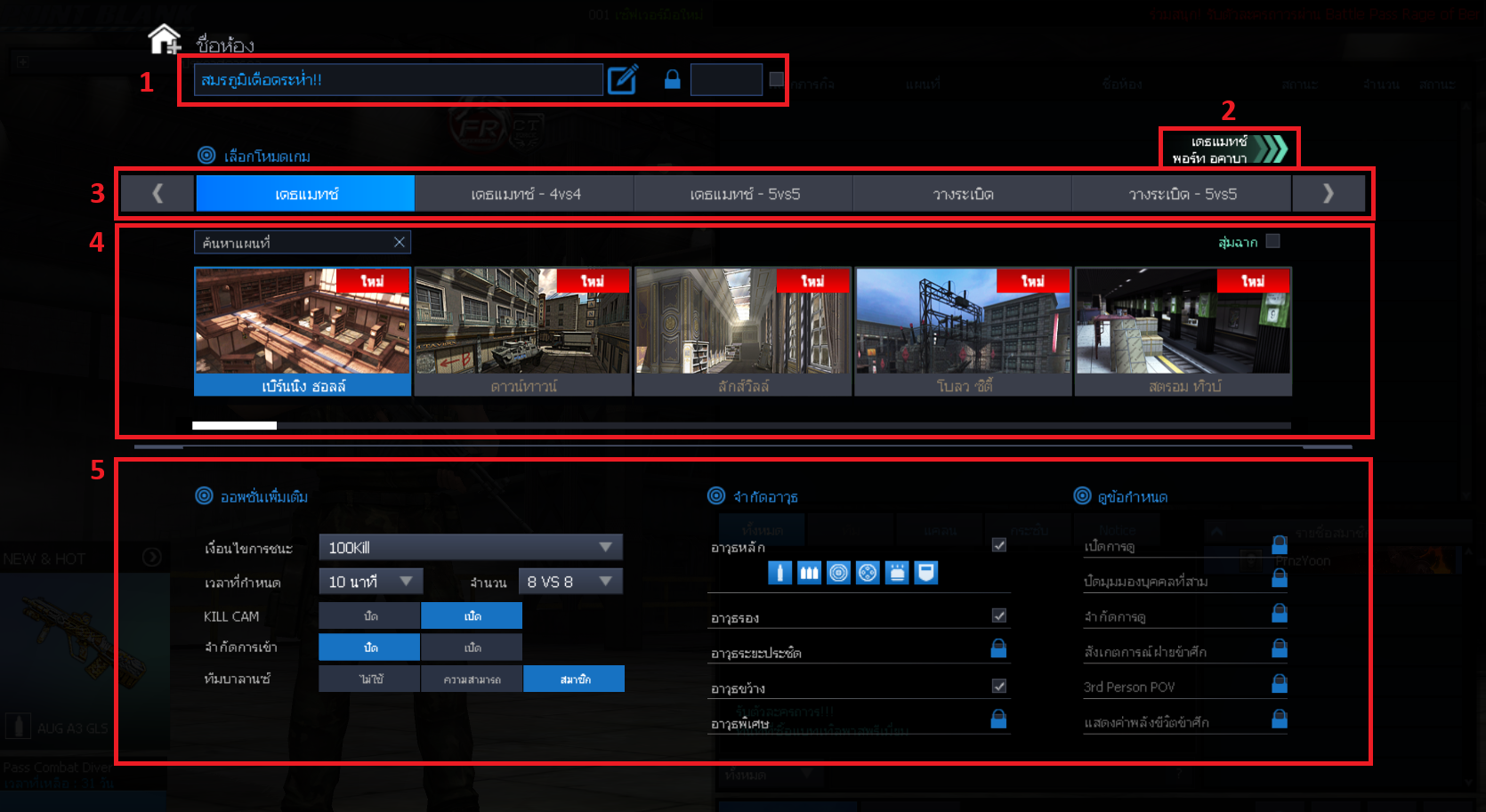Select the เดธแมทซ์ game mode tab
This screenshot has height=812, width=1486.
tap(305, 193)
